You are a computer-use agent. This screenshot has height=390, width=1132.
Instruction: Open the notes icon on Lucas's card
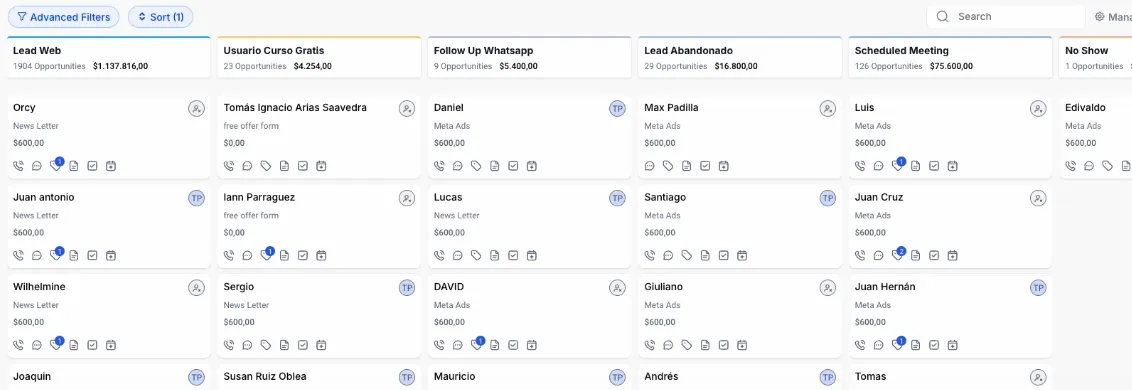click(x=495, y=256)
